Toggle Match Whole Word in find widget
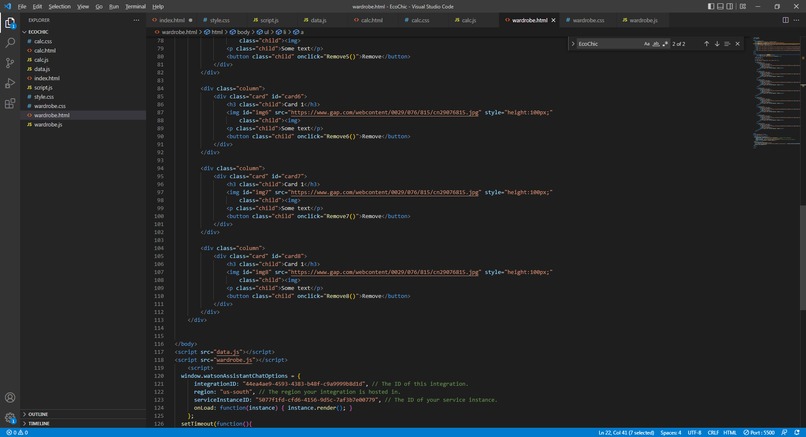This screenshot has width=806, height=437. (656, 44)
